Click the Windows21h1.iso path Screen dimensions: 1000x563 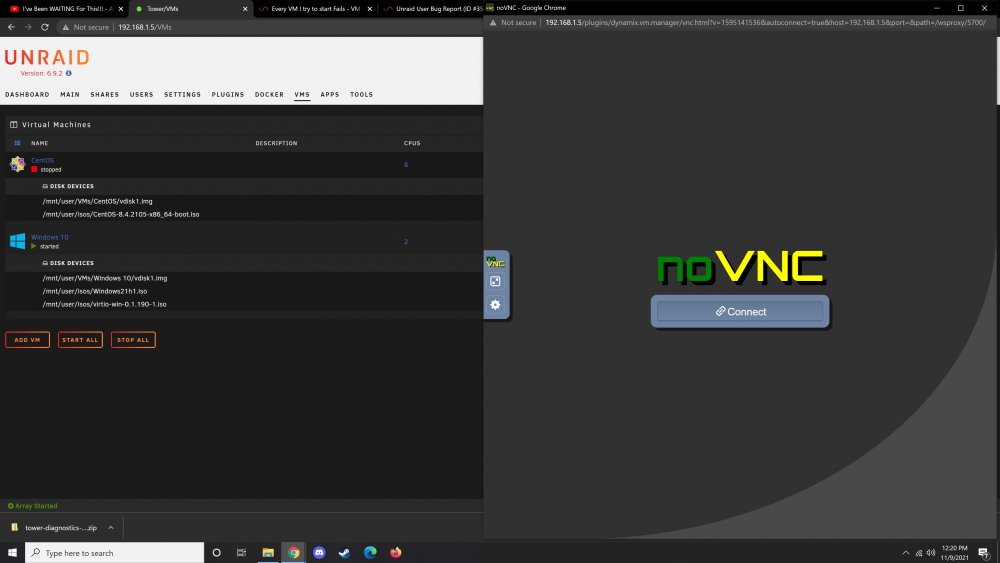pos(95,291)
